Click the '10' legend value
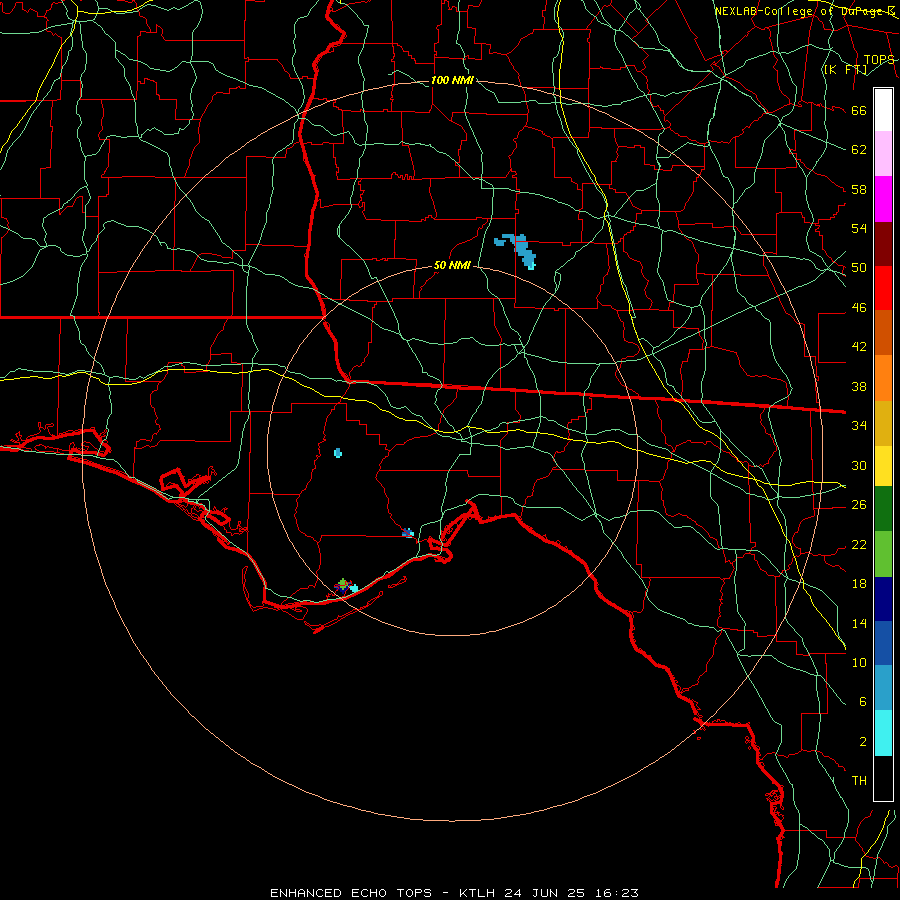Screen dimensions: 900x900 [x=859, y=662]
